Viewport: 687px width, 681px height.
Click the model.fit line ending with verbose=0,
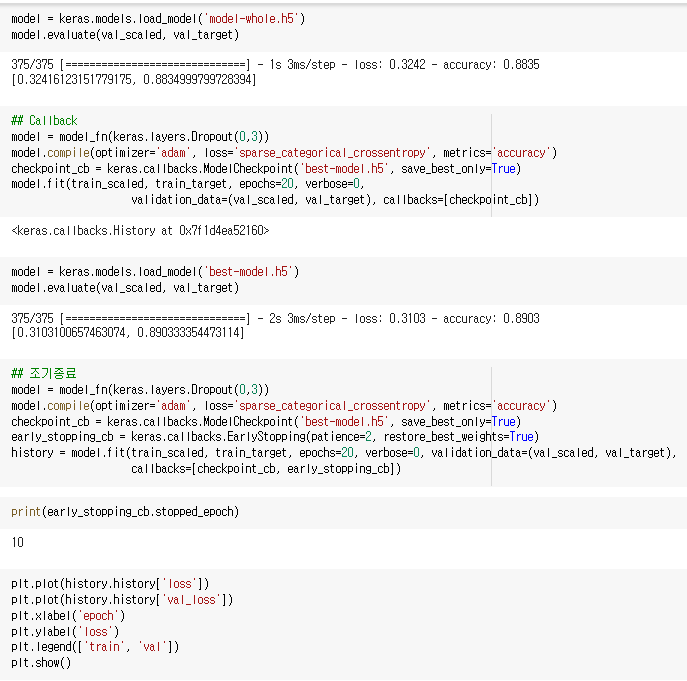(188, 184)
